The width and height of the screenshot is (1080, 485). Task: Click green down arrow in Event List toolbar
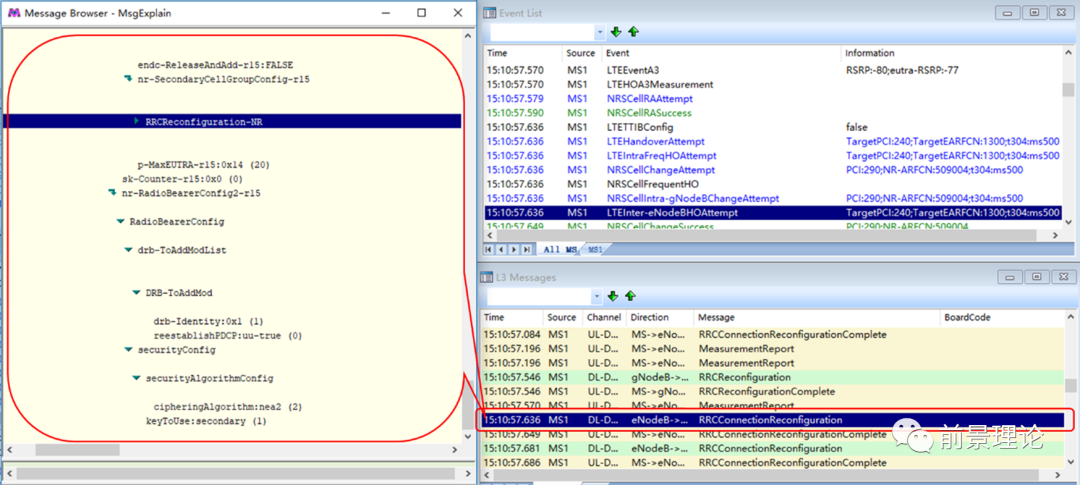point(616,32)
